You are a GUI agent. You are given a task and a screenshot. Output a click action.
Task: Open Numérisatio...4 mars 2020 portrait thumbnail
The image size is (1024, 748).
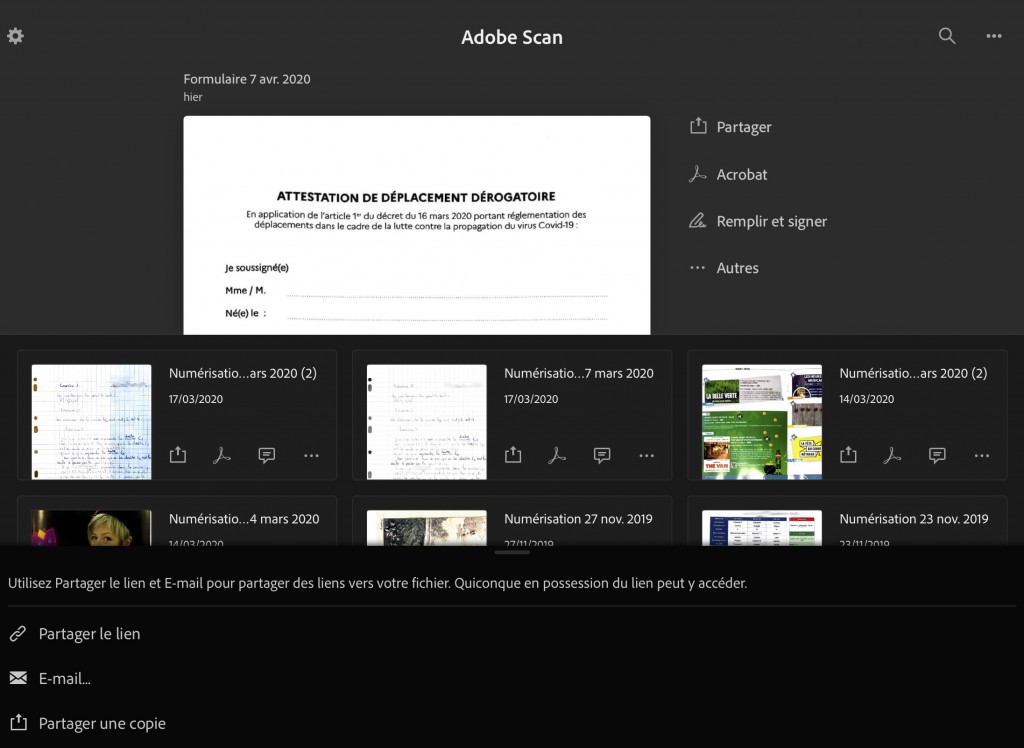coord(91,528)
